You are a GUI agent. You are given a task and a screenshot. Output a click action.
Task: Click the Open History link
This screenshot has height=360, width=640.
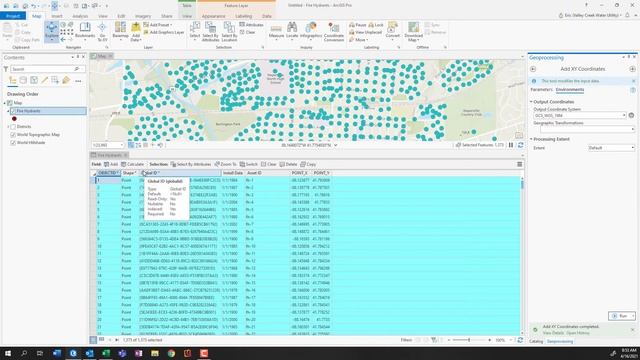pyautogui.click(x=578, y=333)
